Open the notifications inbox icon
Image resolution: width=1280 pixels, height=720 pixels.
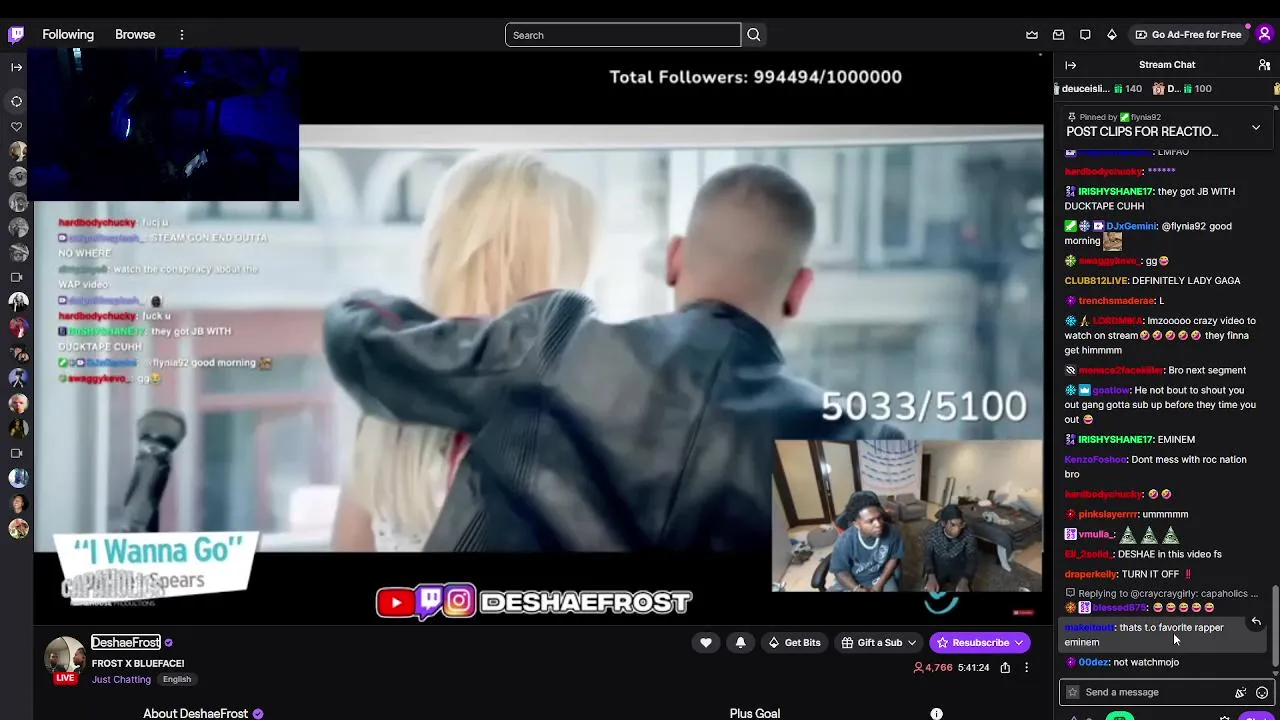(1059, 35)
